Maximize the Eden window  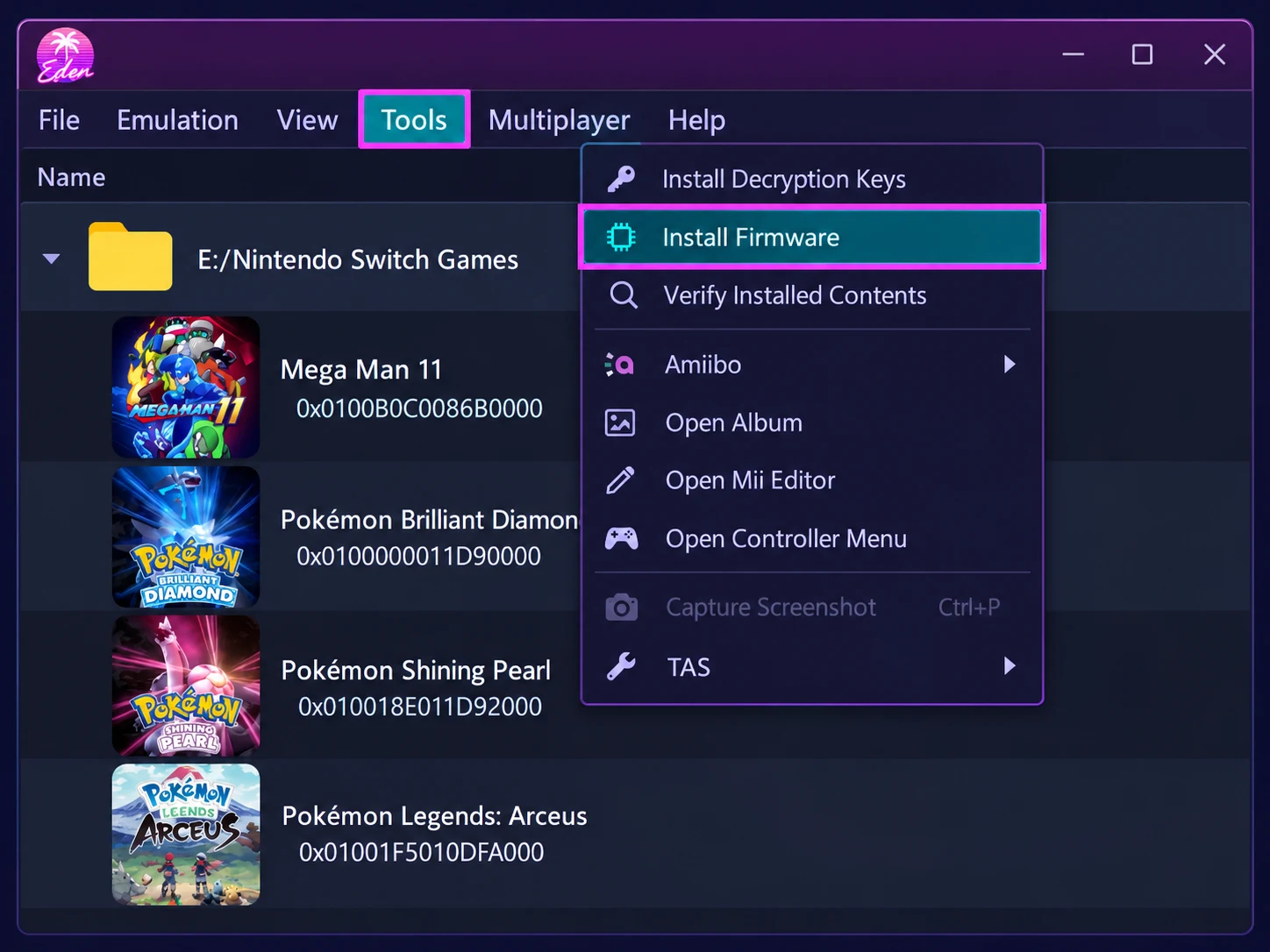[1142, 54]
